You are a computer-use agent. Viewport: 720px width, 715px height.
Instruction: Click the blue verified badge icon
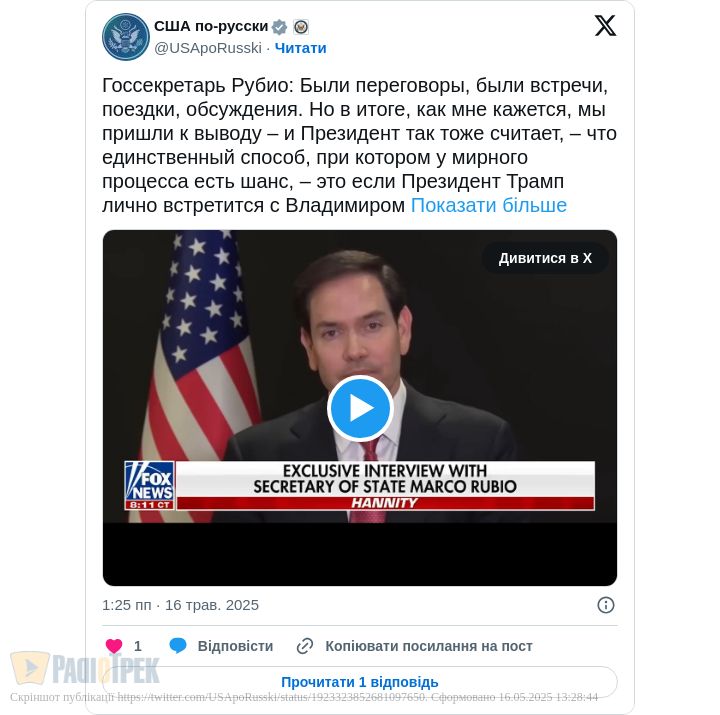click(x=279, y=27)
